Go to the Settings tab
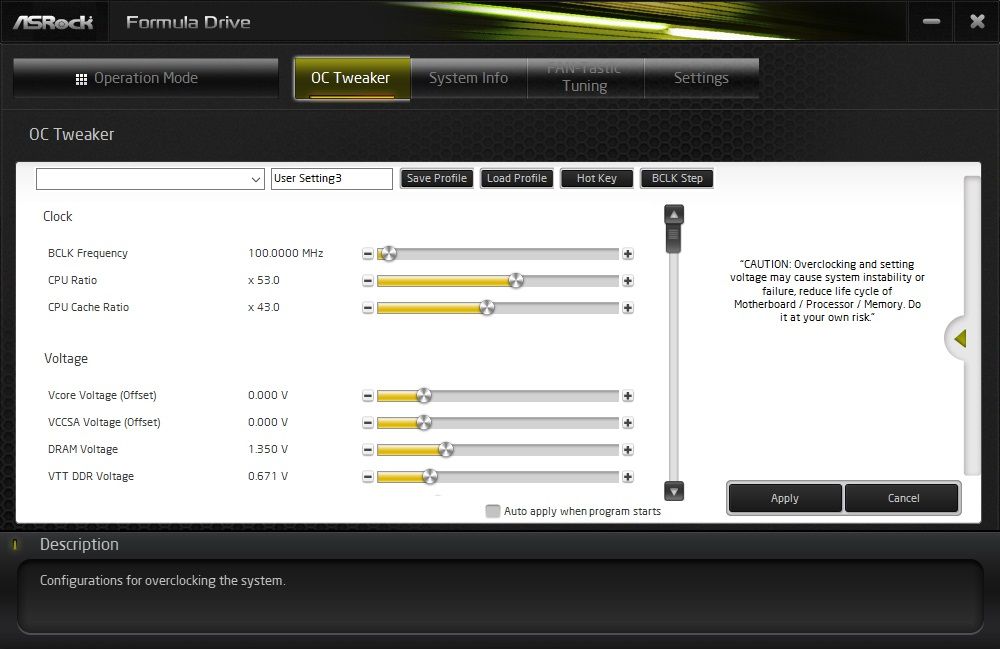This screenshot has width=1000, height=649. click(702, 78)
